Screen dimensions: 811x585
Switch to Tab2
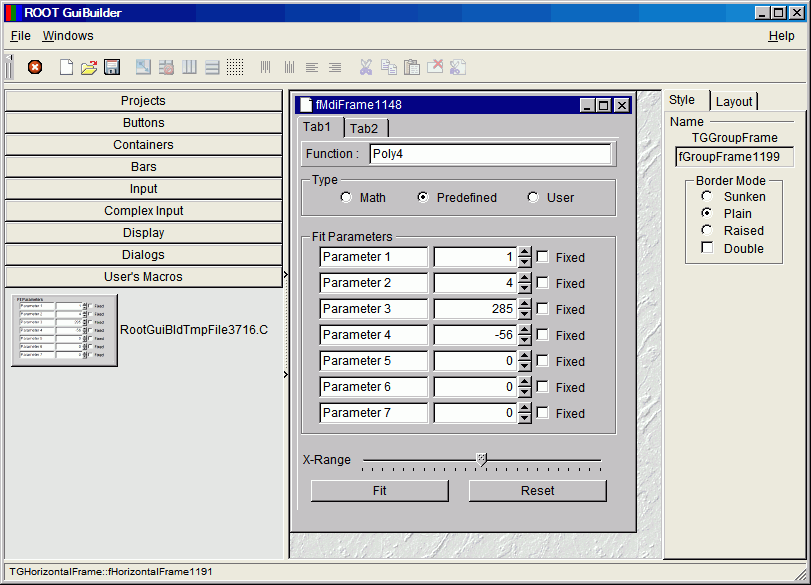[365, 128]
